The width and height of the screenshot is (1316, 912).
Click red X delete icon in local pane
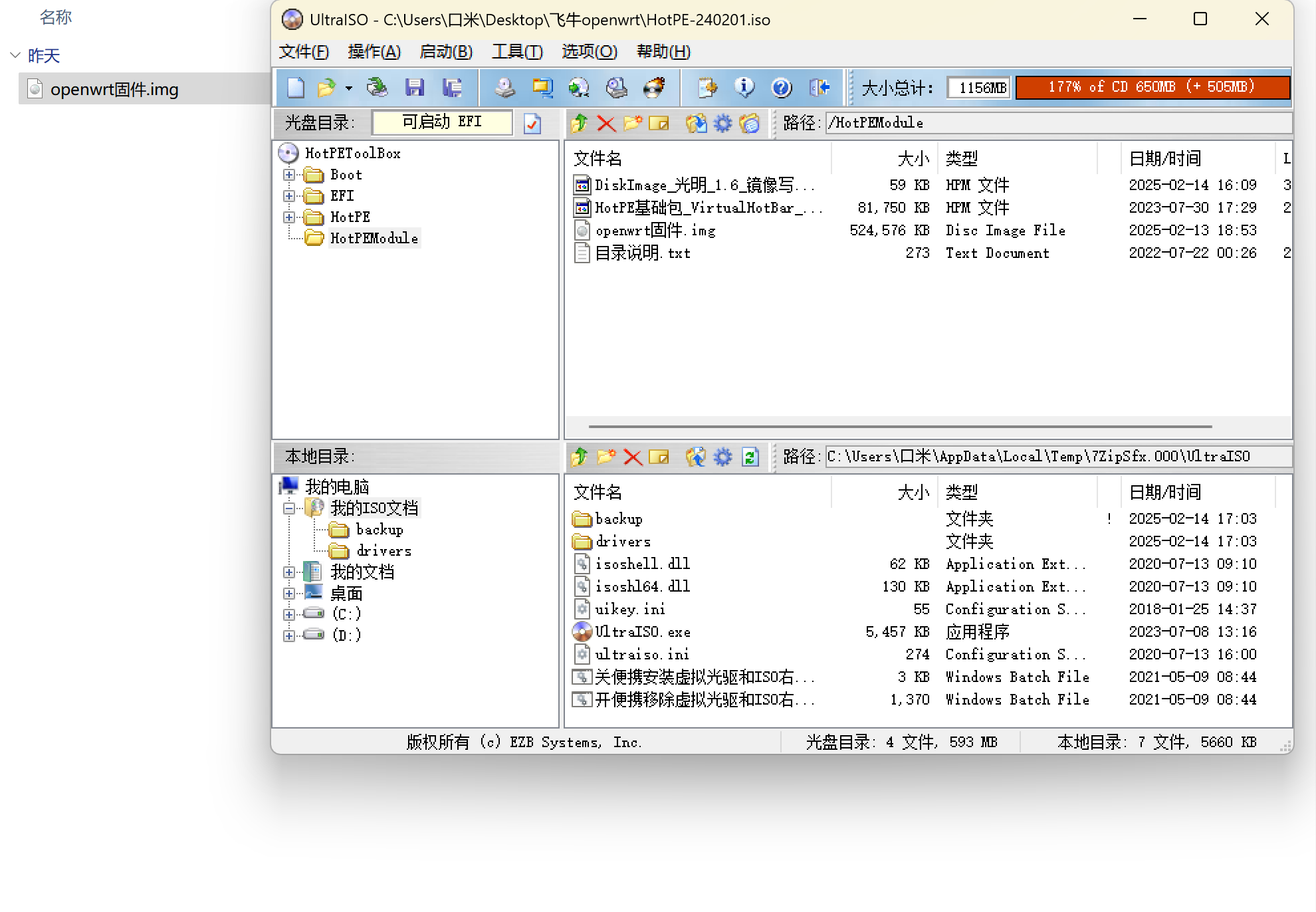click(x=633, y=457)
